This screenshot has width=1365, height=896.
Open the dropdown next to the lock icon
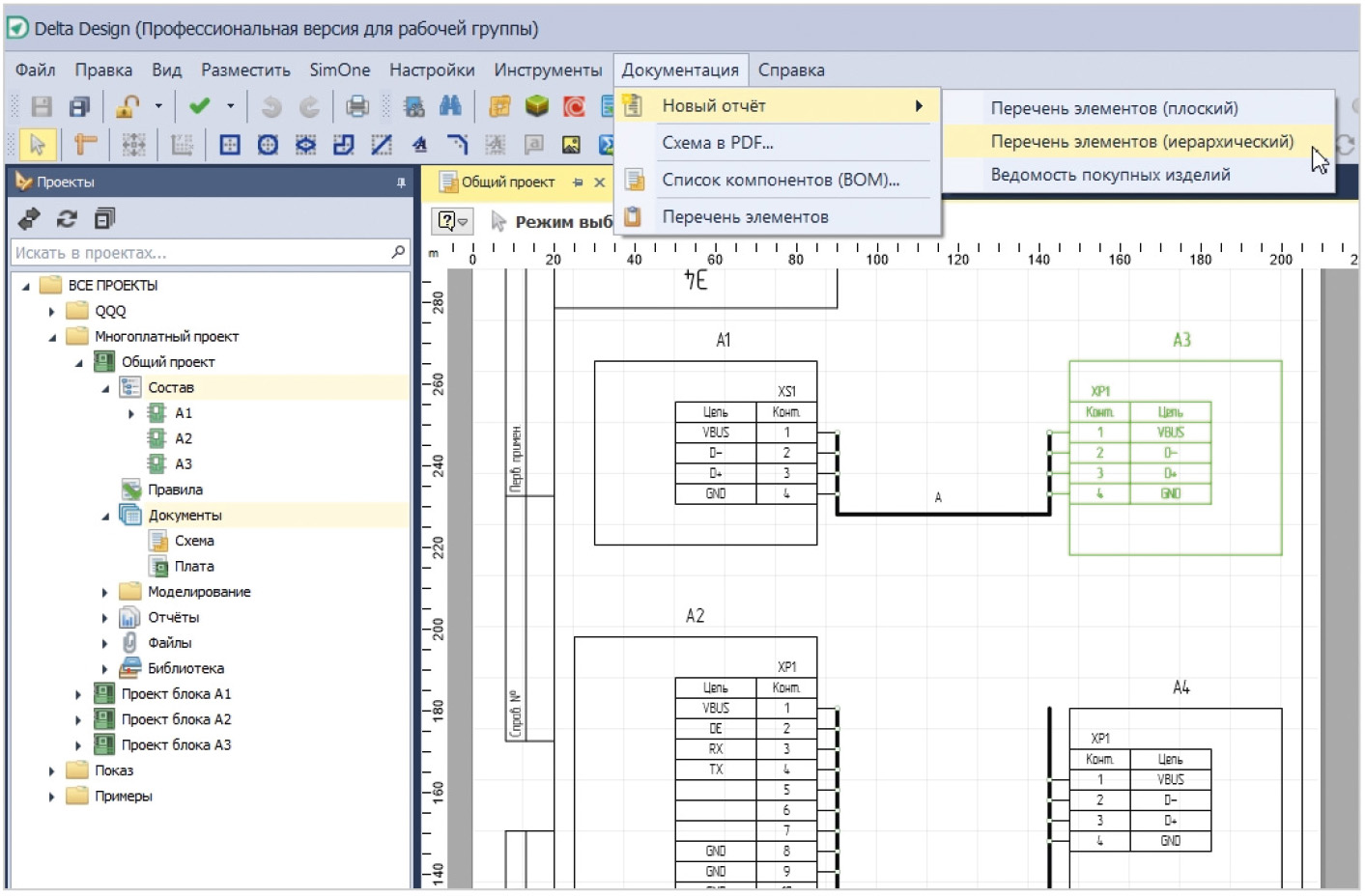pos(158,106)
